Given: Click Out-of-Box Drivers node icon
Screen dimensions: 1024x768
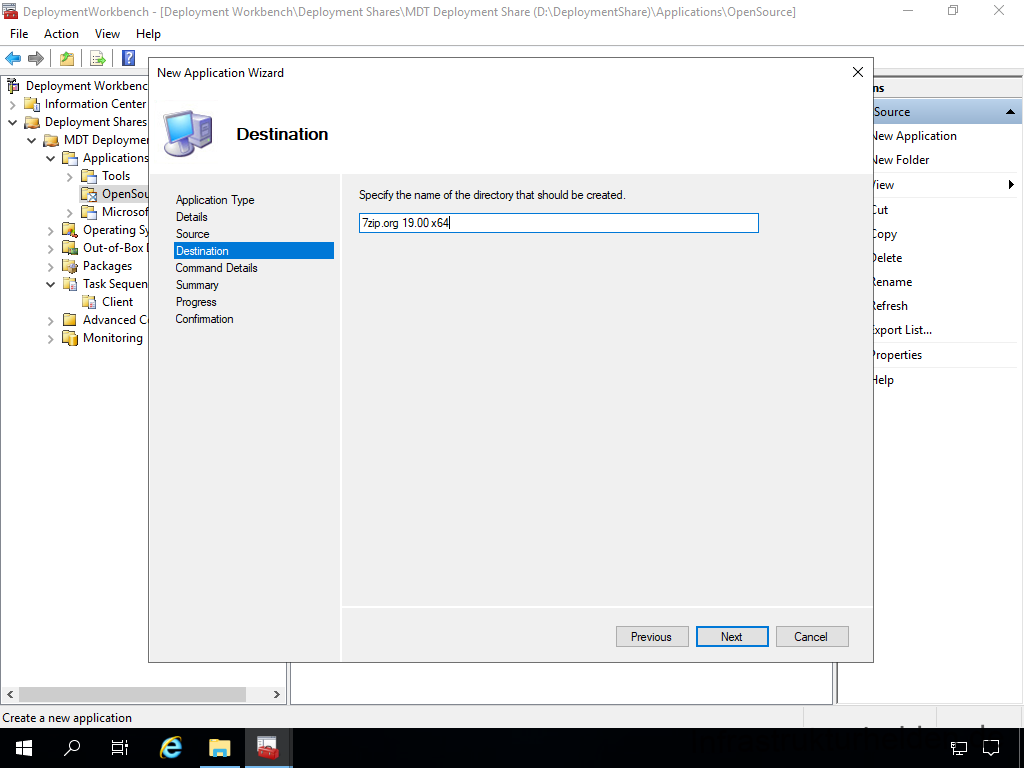Looking at the screenshot, I should [70, 248].
